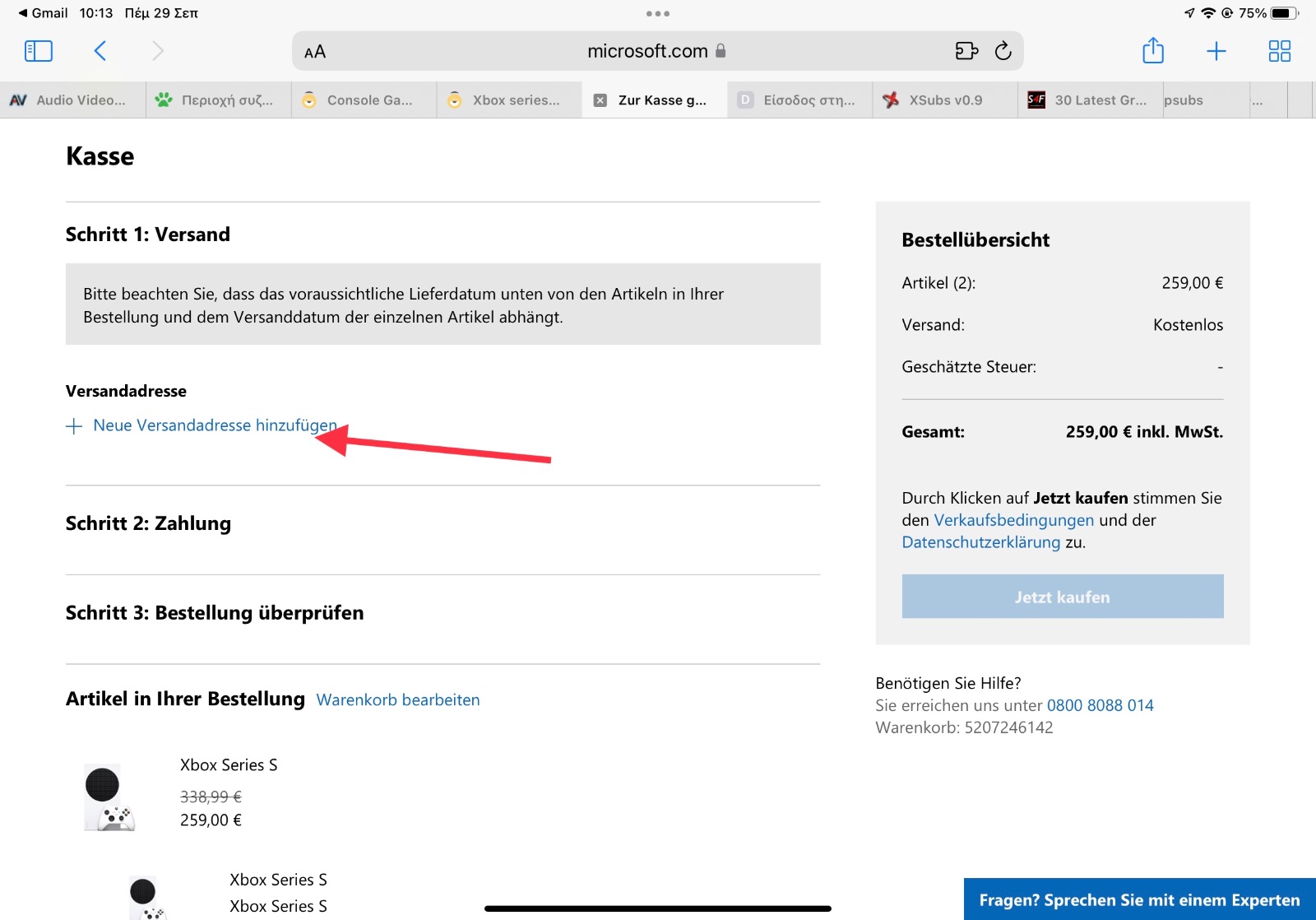Close the Zur Kasse tab with X

(x=600, y=100)
